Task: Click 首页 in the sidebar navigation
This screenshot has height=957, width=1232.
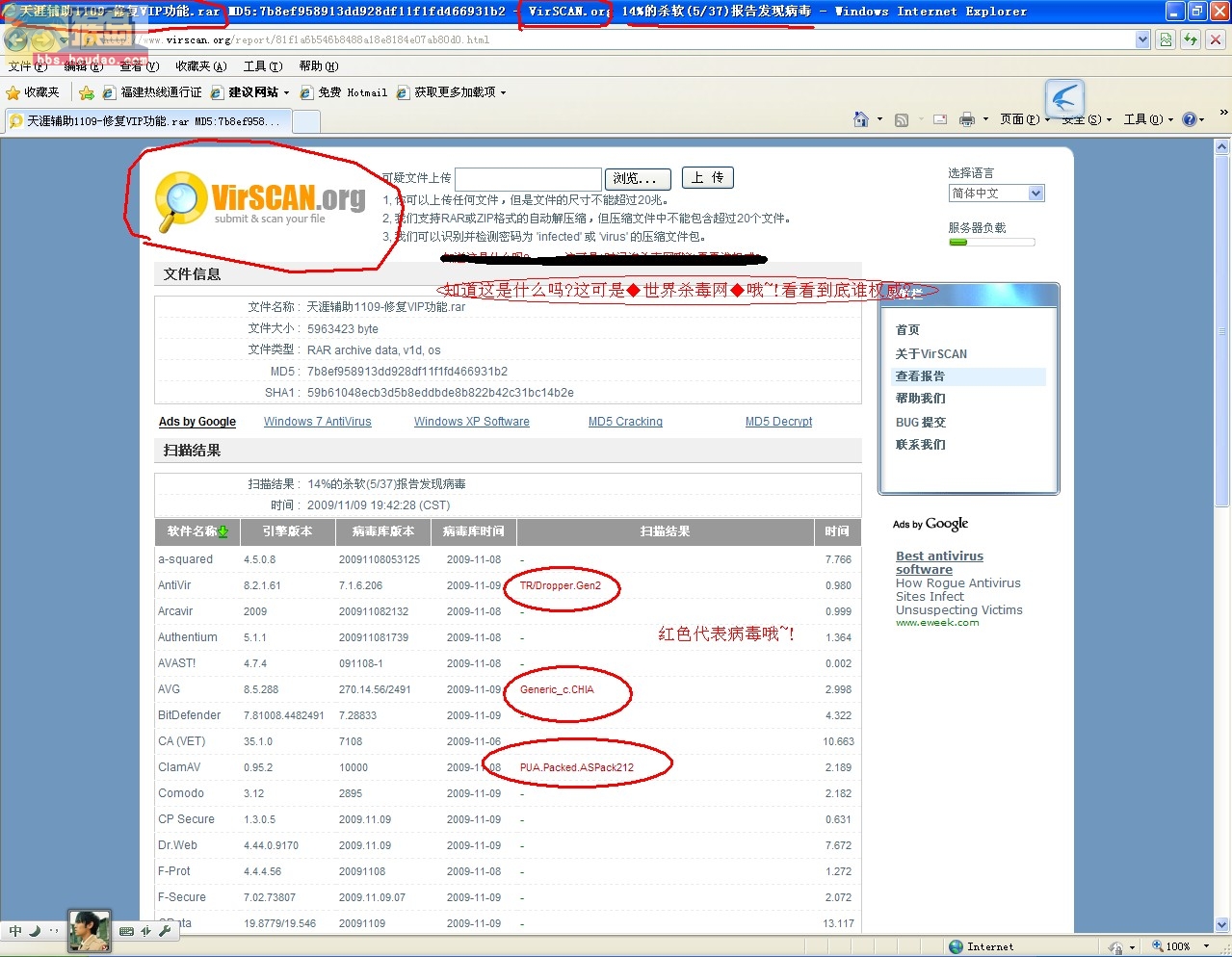Action: 907,329
